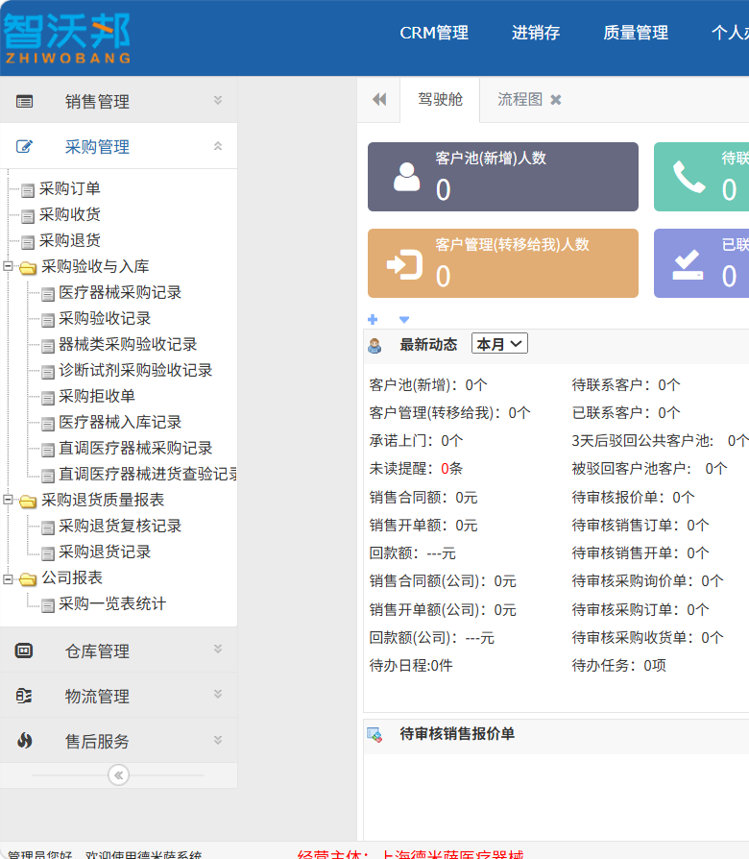Click the blue plus icon above 最新动态
Viewport: 749px width, 859px height.
coord(373,319)
